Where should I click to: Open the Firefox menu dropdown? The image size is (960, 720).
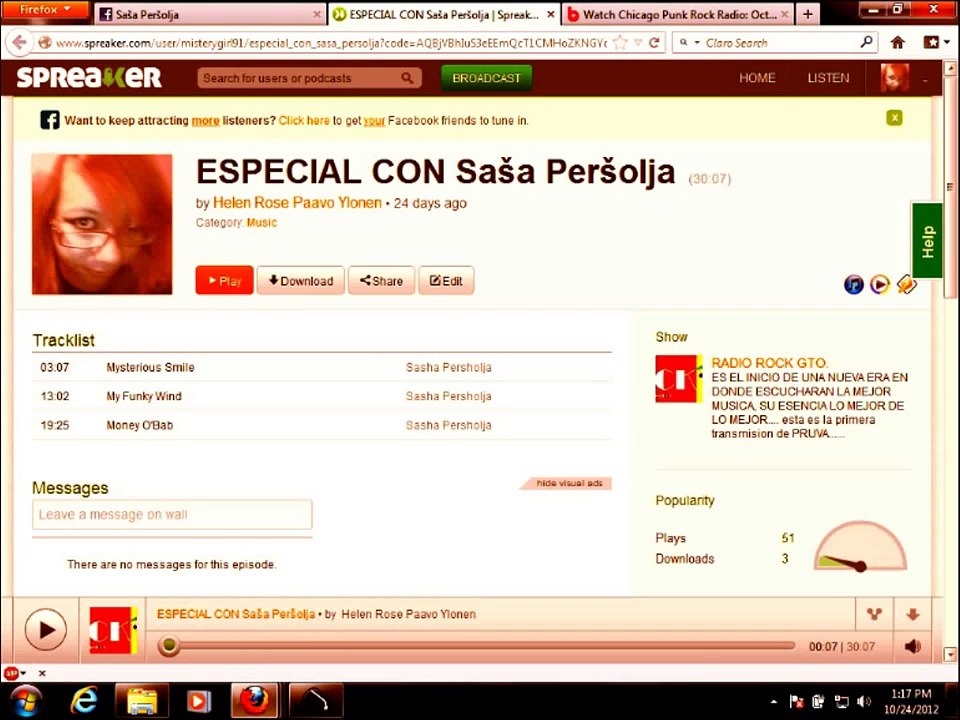pyautogui.click(x=46, y=9)
